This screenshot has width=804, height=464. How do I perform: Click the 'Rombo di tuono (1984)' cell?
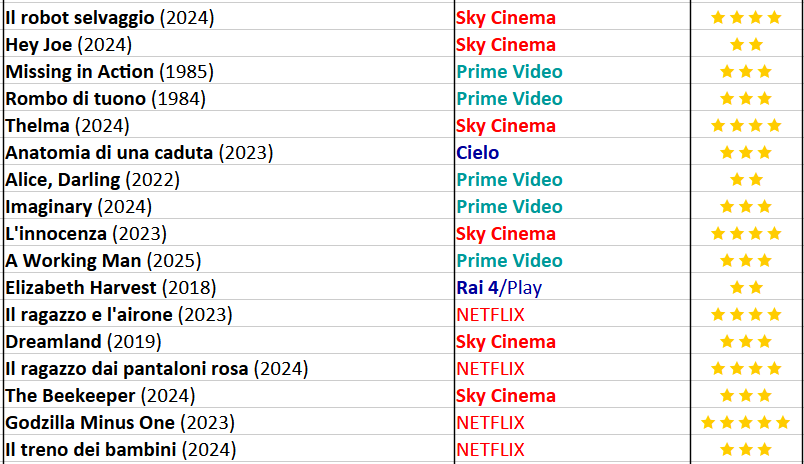229,98
